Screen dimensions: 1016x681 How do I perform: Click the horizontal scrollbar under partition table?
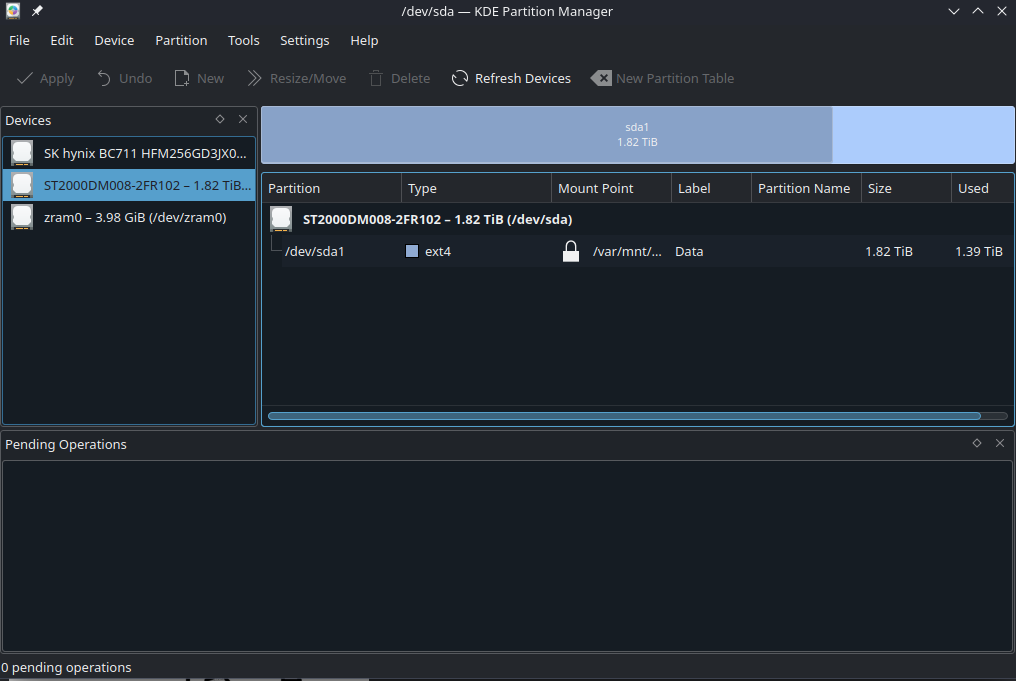click(624, 416)
